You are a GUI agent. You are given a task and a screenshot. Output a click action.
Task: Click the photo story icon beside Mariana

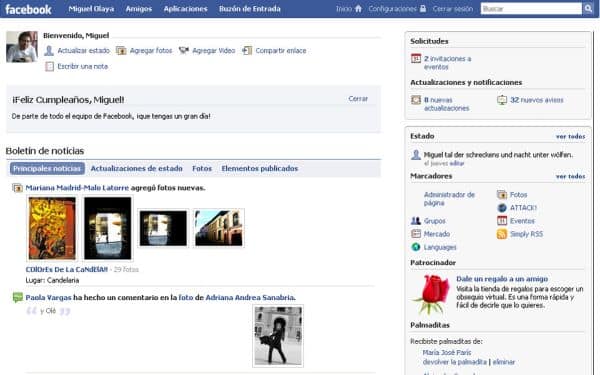point(18,188)
